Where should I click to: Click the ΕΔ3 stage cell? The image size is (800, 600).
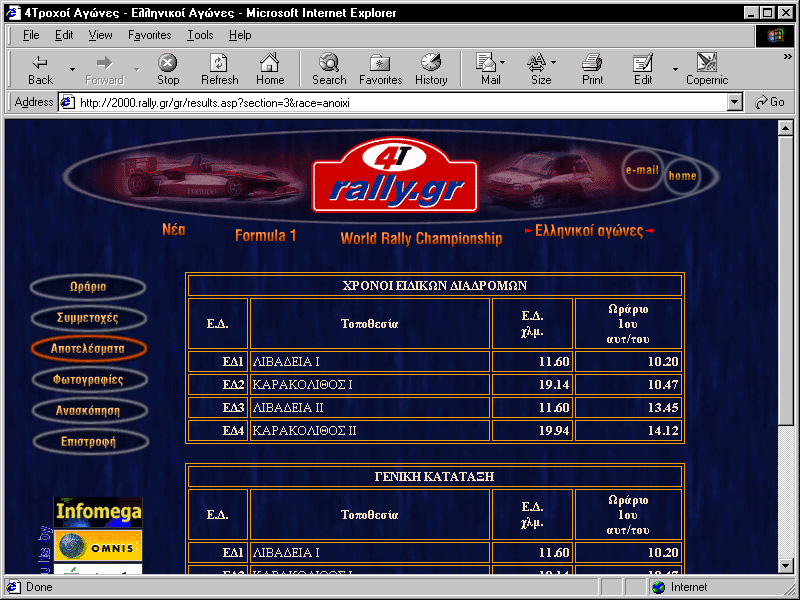pyautogui.click(x=218, y=408)
